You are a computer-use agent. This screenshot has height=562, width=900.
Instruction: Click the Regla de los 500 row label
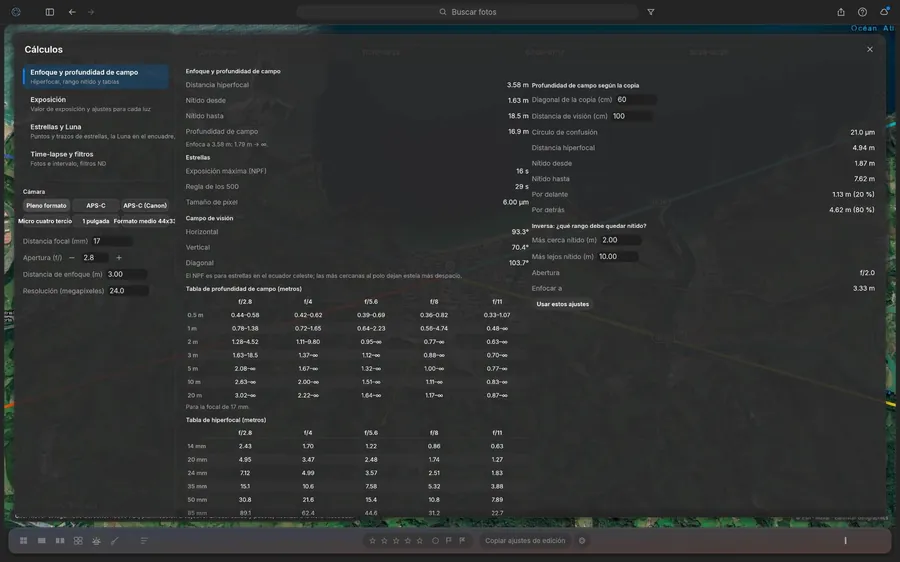click(212, 187)
